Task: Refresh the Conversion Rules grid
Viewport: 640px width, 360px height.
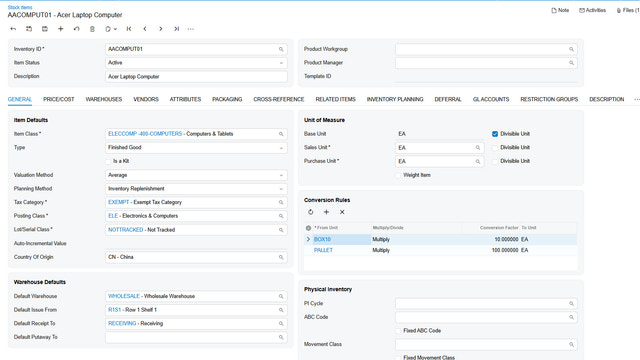Action: 311,212
